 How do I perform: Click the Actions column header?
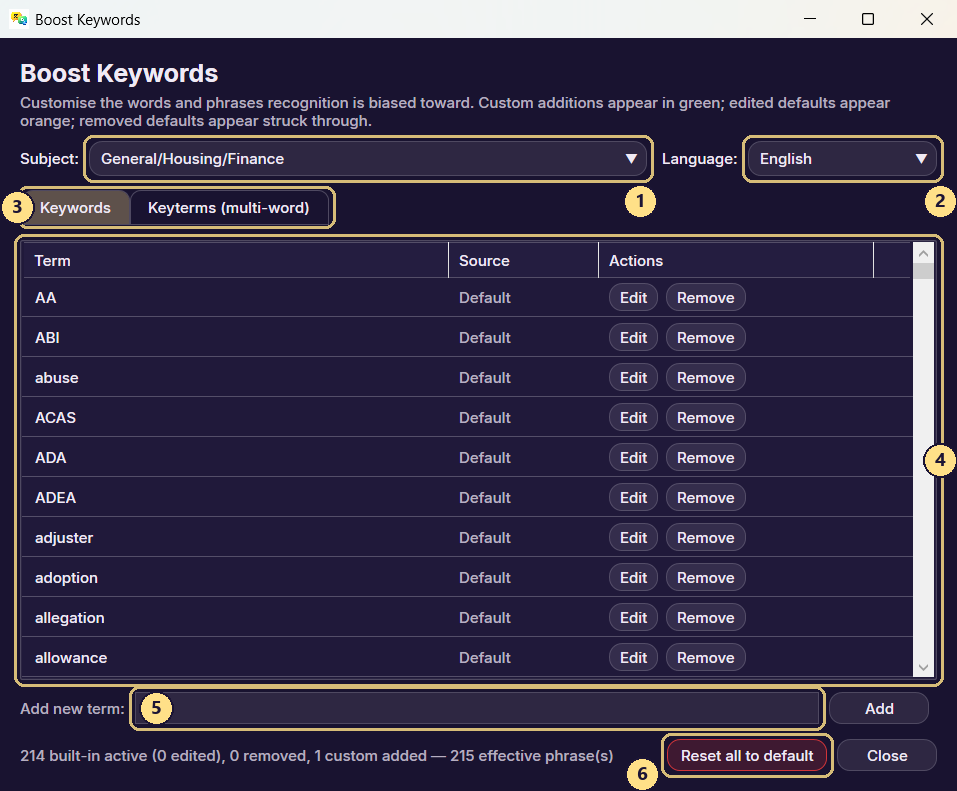736,261
